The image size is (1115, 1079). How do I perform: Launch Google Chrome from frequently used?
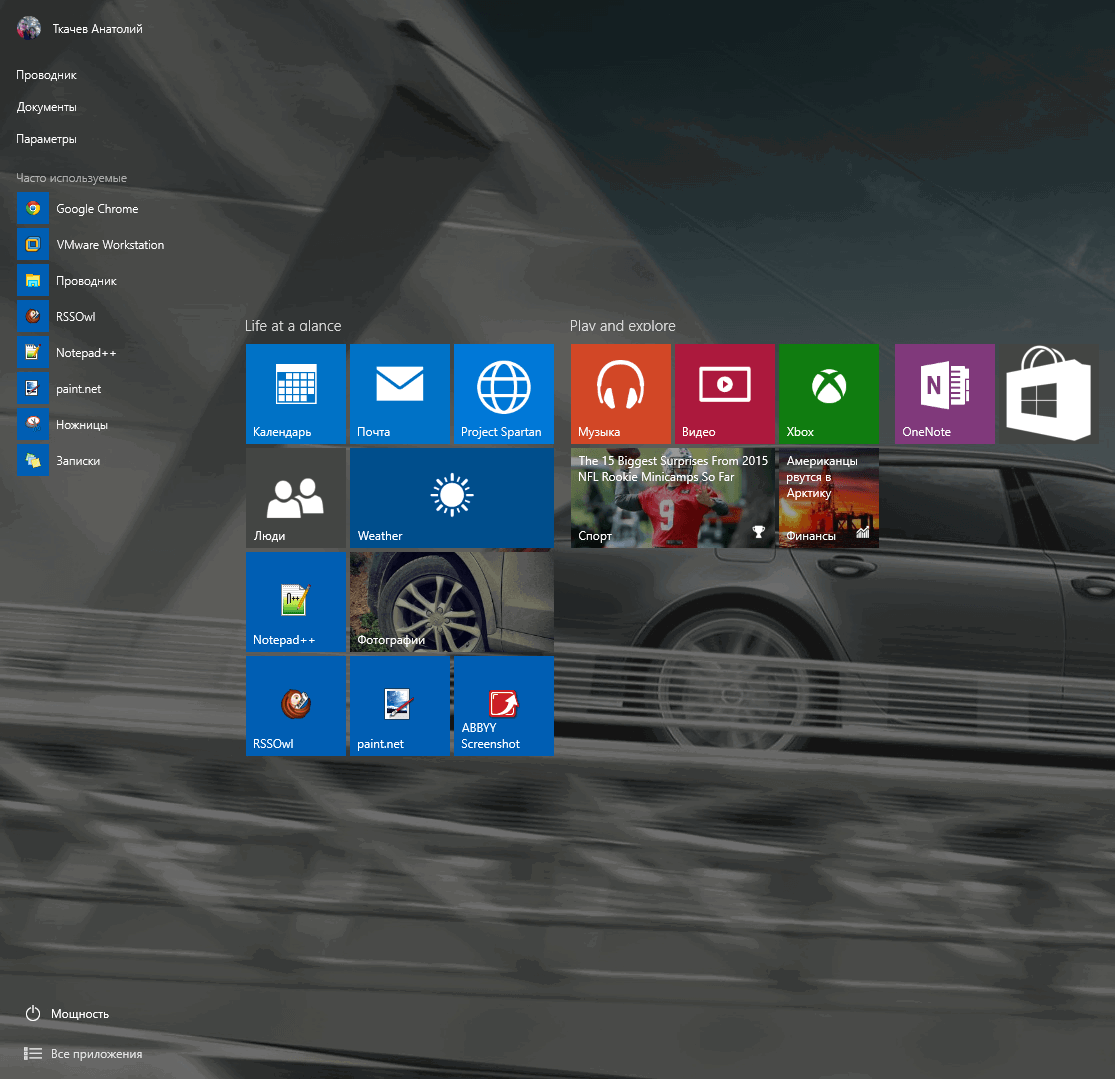(x=97, y=208)
